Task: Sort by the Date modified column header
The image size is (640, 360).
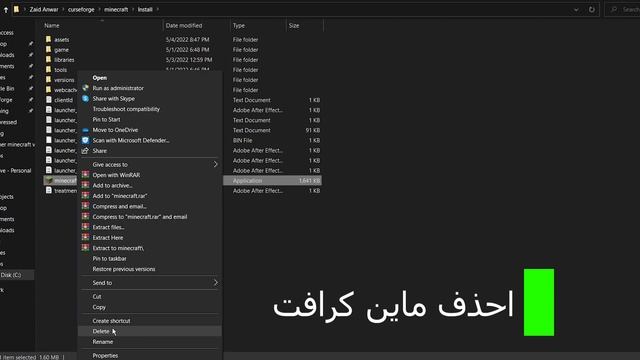Action: tap(184, 25)
